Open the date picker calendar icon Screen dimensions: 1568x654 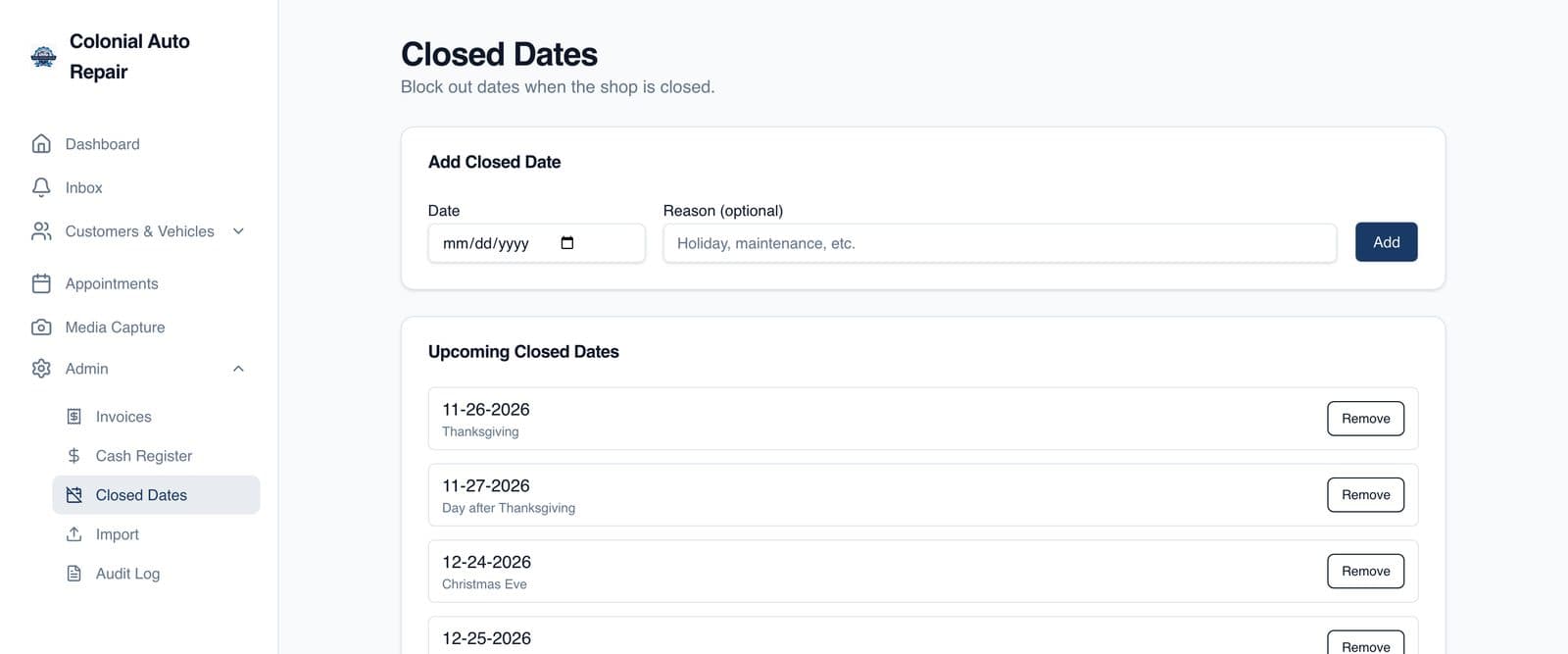click(x=567, y=243)
